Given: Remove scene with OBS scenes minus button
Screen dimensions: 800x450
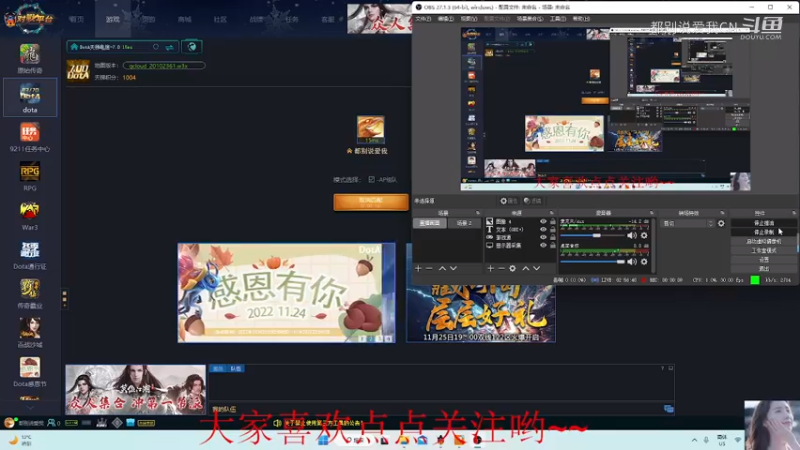Looking at the screenshot, I should (429, 268).
